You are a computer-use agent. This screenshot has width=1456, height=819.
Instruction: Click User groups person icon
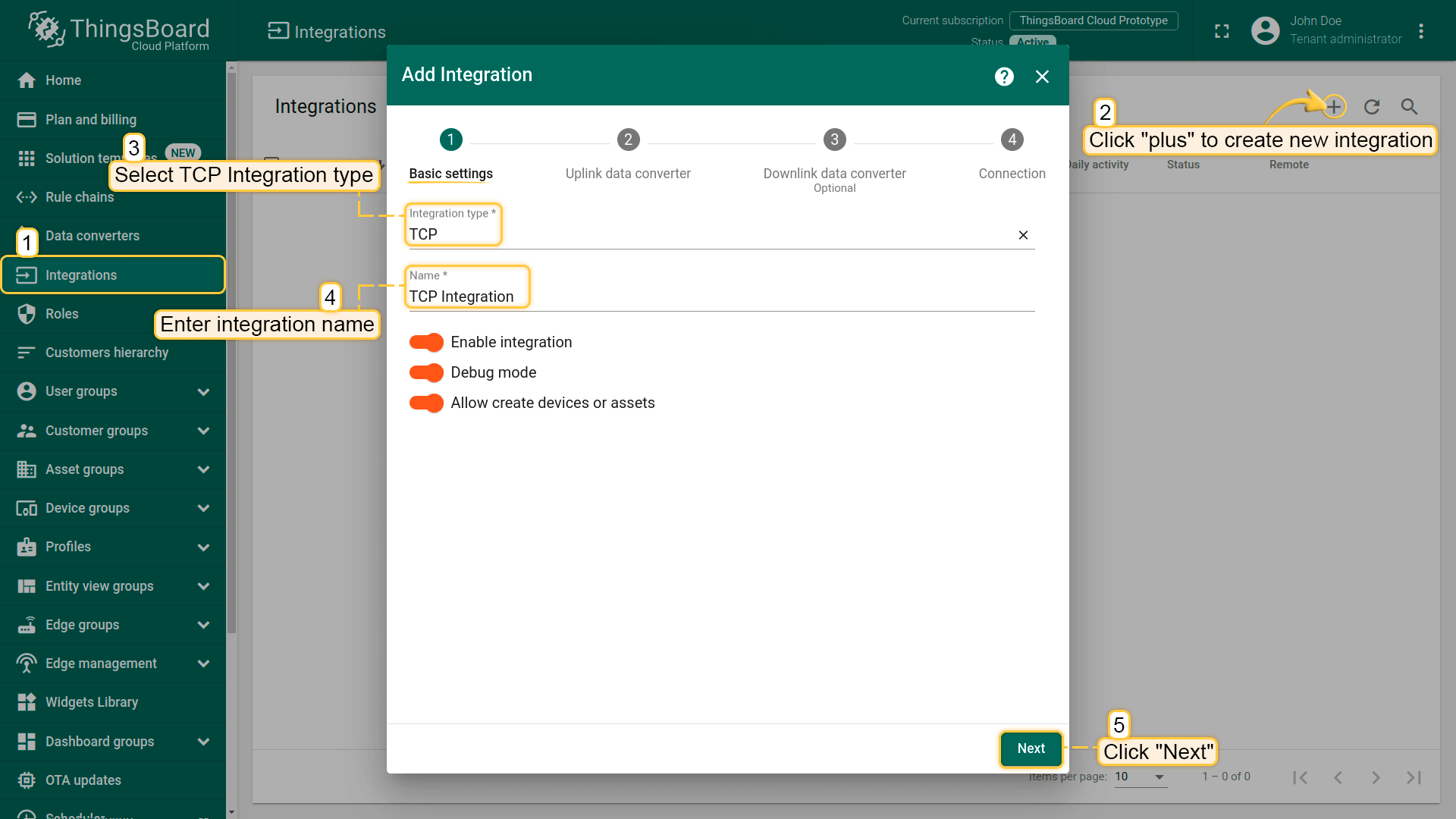(27, 391)
